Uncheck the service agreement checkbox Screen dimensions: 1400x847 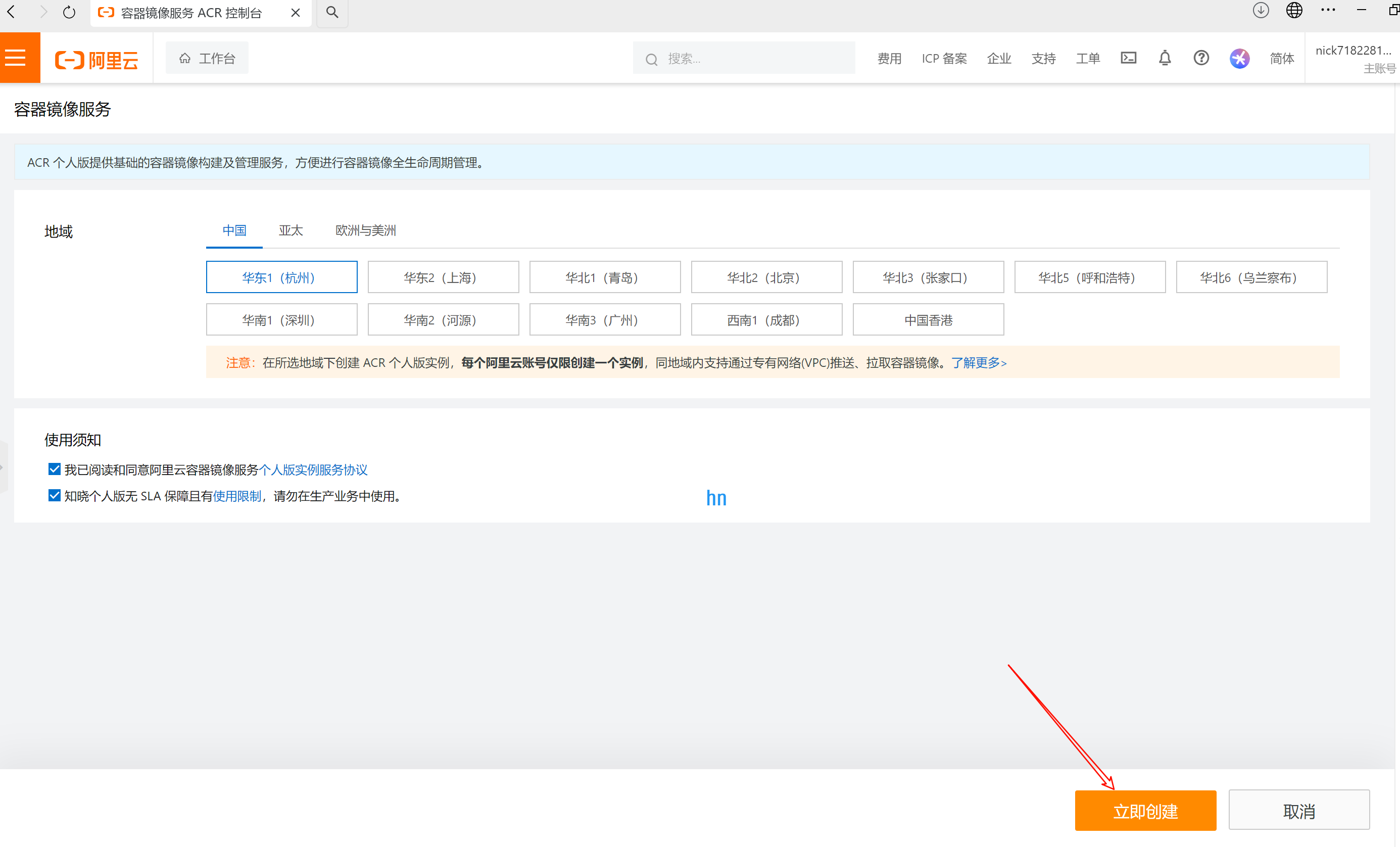pos(55,469)
